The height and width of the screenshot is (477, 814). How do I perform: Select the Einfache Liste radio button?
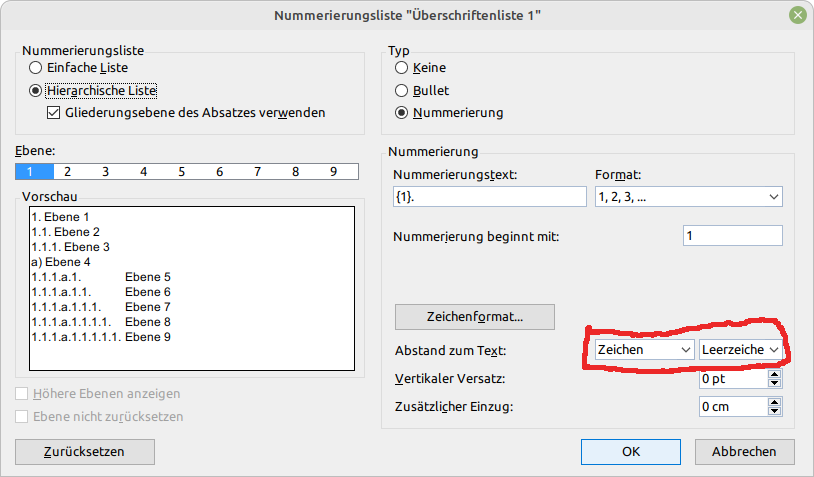click(x=36, y=68)
